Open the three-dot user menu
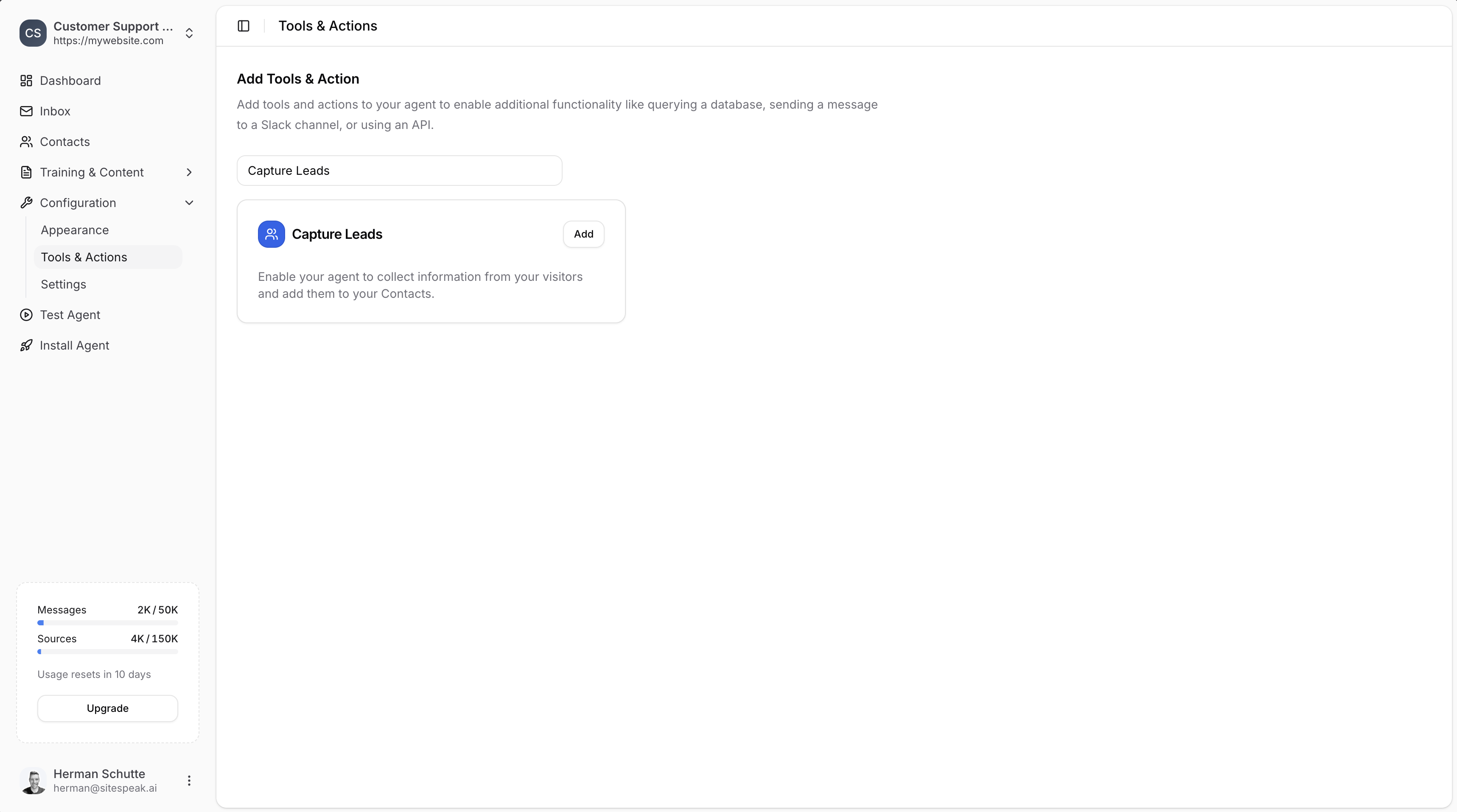 click(189, 781)
